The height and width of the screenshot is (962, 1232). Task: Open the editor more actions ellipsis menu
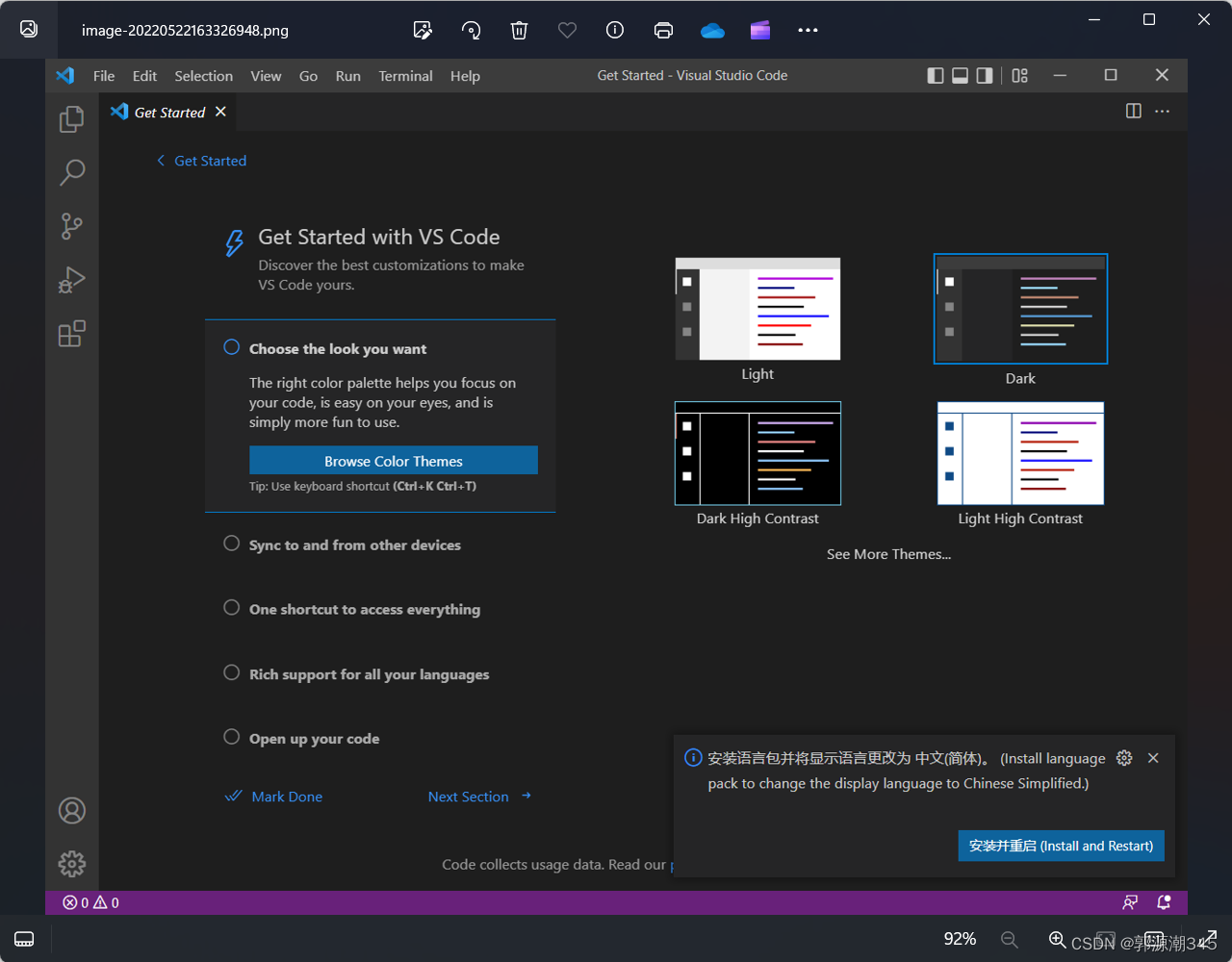[1162, 111]
